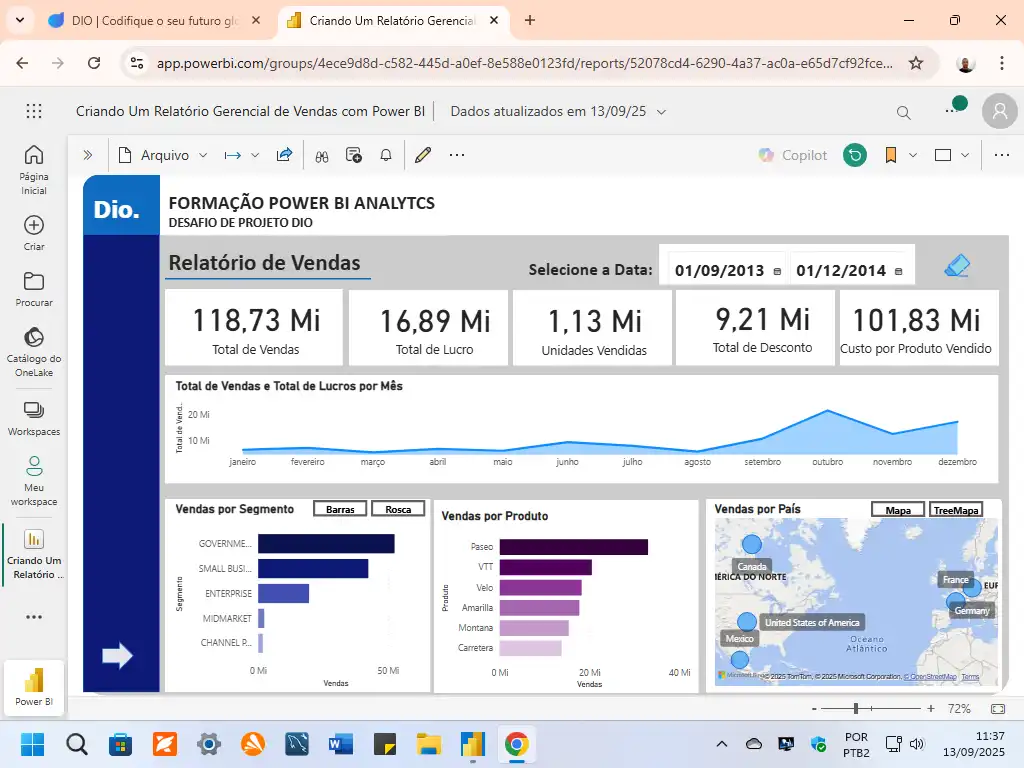Viewport: 1024px width, 768px height.
Task: Click the zoom in plus button
Action: click(931, 709)
